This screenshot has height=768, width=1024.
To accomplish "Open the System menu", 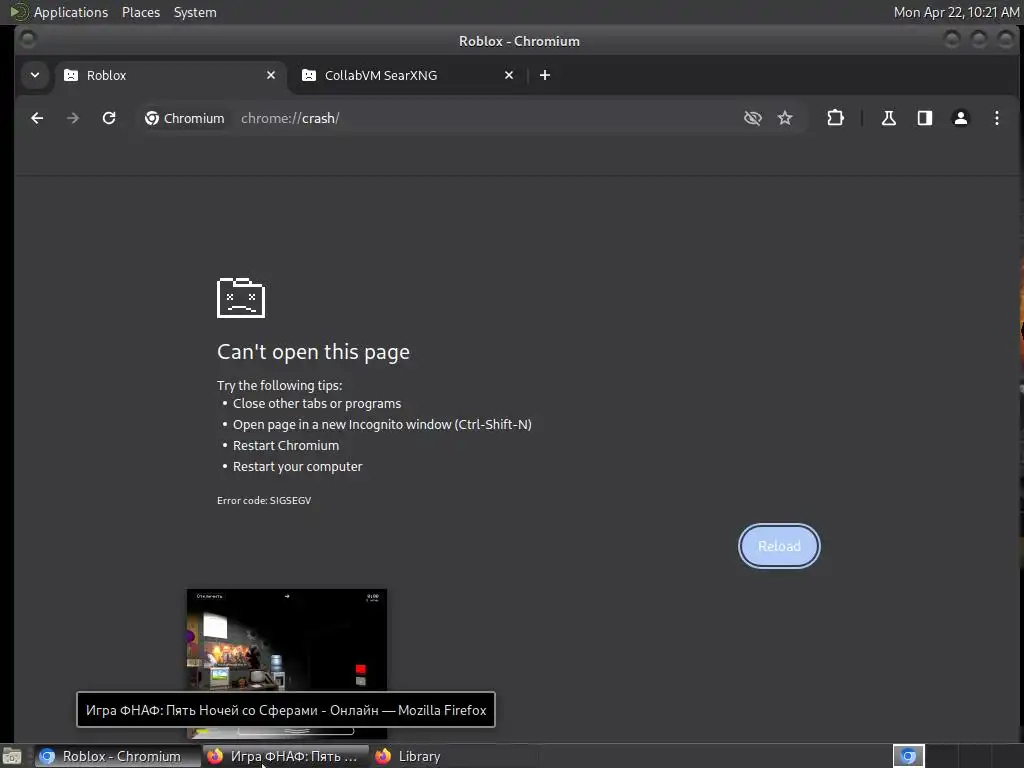I will [195, 12].
